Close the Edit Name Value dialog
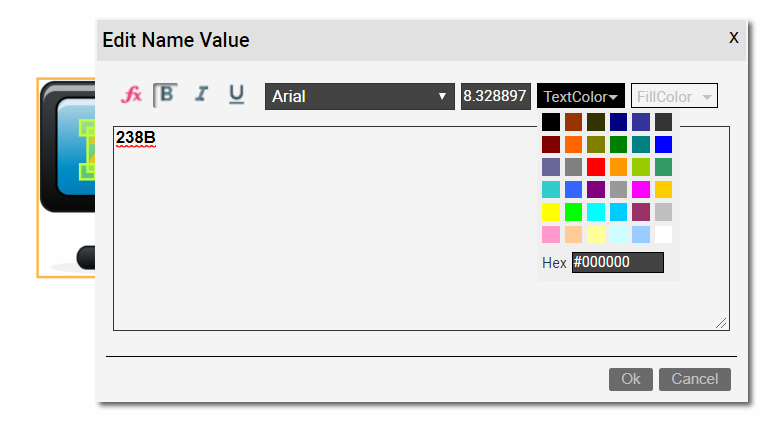Viewport: 768px width, 425px height. (733, 38)
